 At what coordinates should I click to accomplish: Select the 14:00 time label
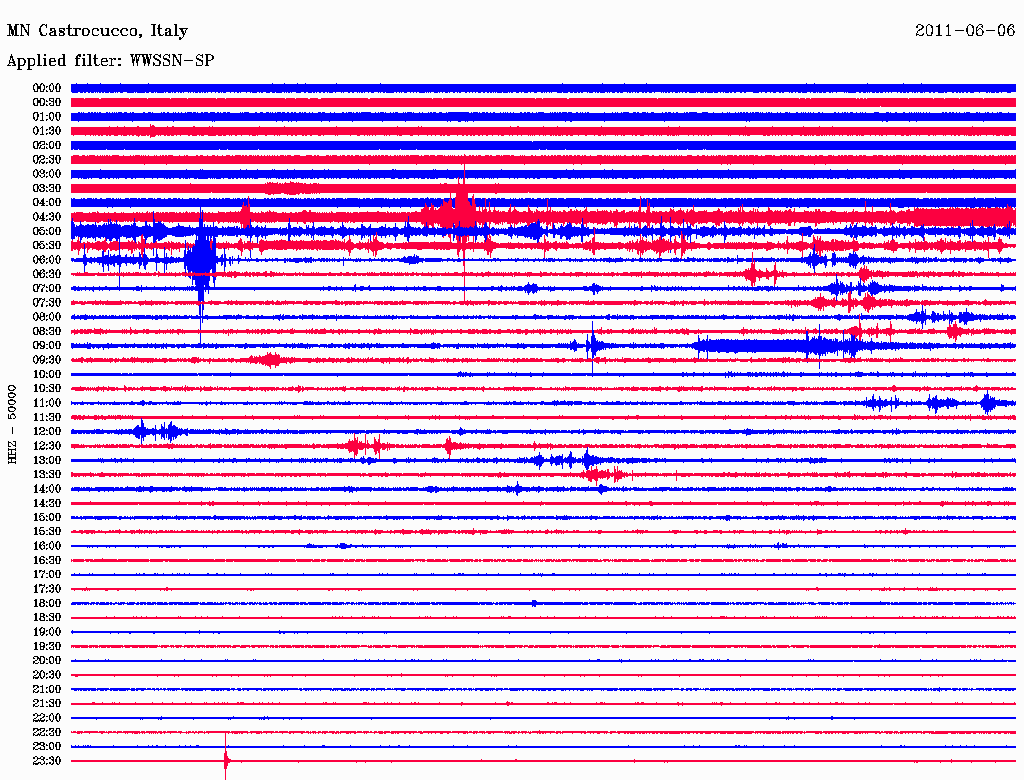[47, 489]
